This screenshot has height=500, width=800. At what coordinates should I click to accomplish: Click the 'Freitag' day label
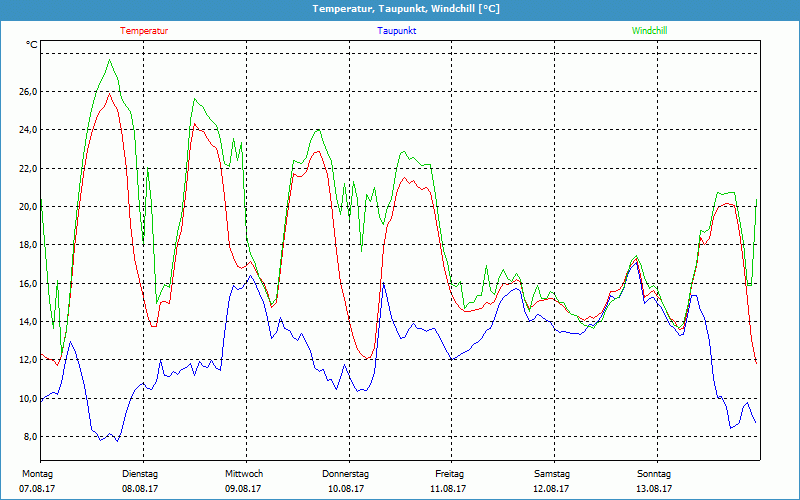click(x=449, y=474)
